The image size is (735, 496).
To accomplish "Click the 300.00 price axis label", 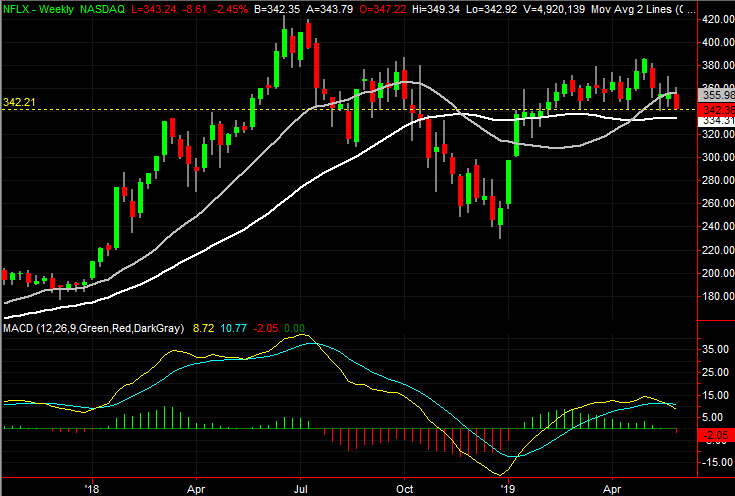I will pos(718,157).
